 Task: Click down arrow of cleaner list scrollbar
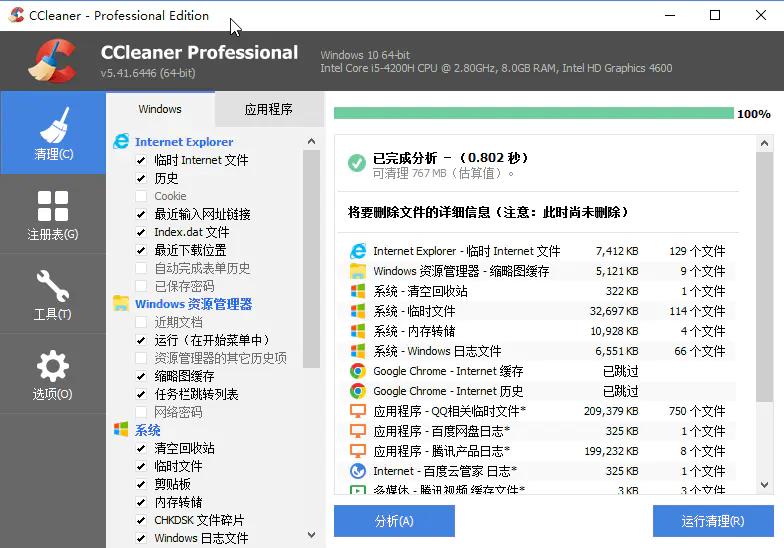click(x=312, y=535)
